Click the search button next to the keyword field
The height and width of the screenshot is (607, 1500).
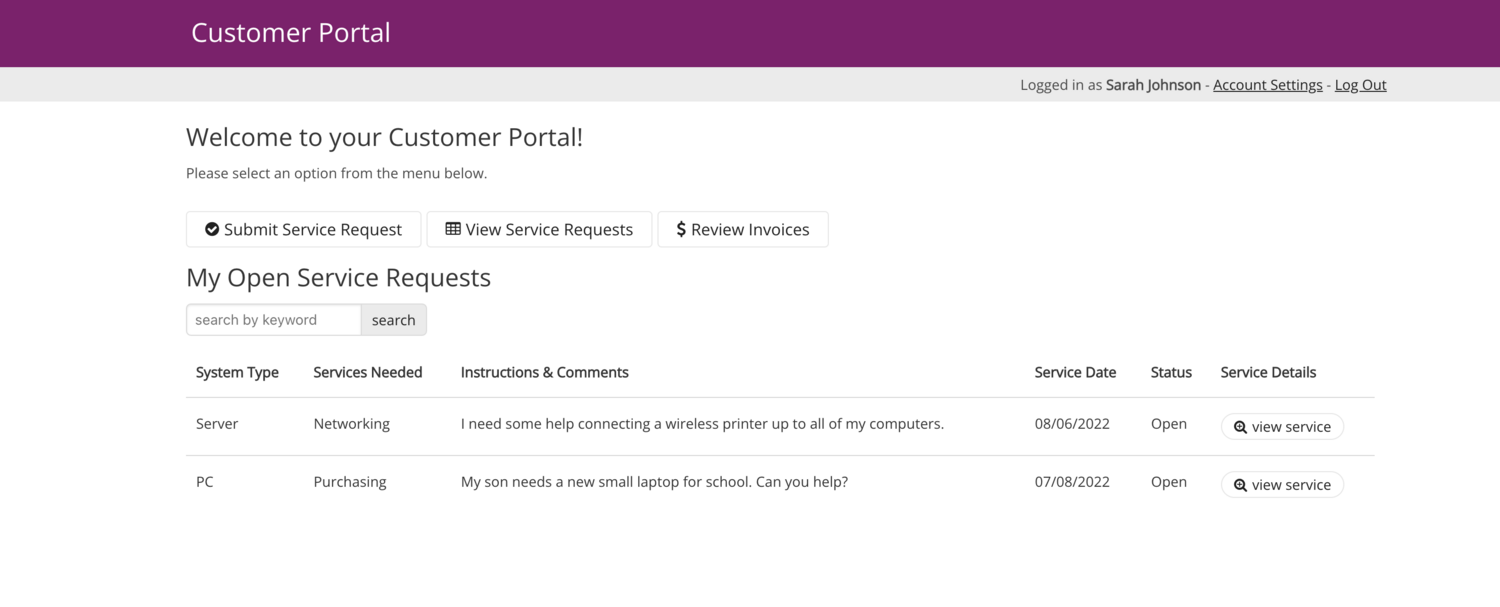[393, 319]
